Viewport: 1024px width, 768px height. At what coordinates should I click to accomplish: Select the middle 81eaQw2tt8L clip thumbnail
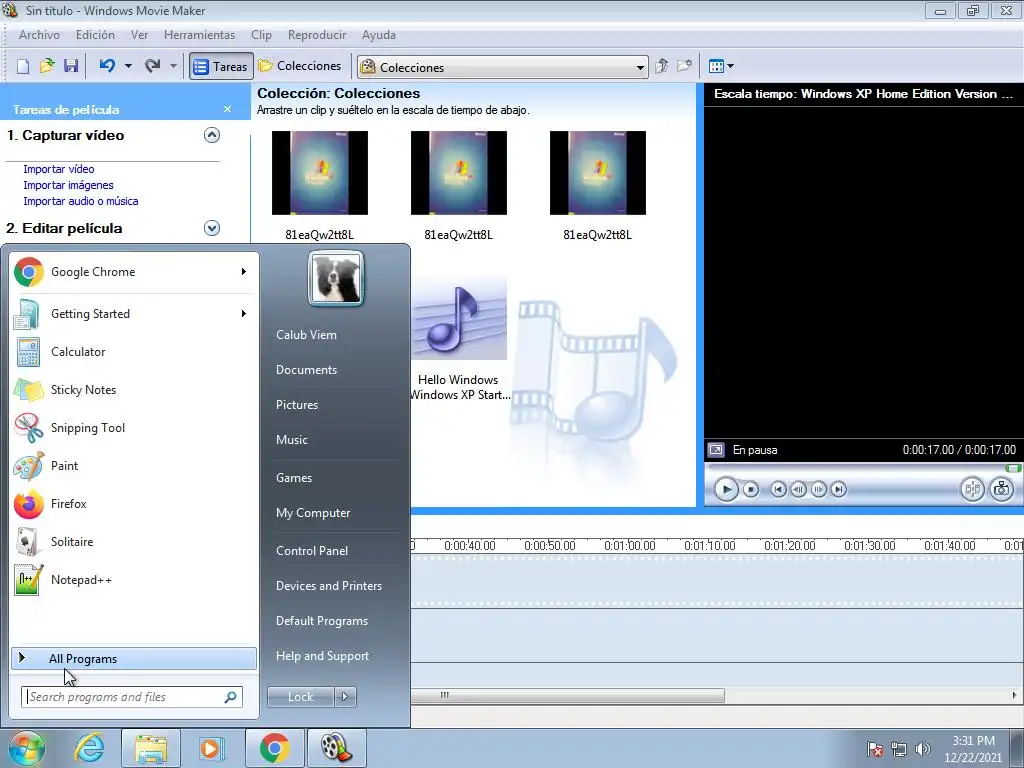458,172
